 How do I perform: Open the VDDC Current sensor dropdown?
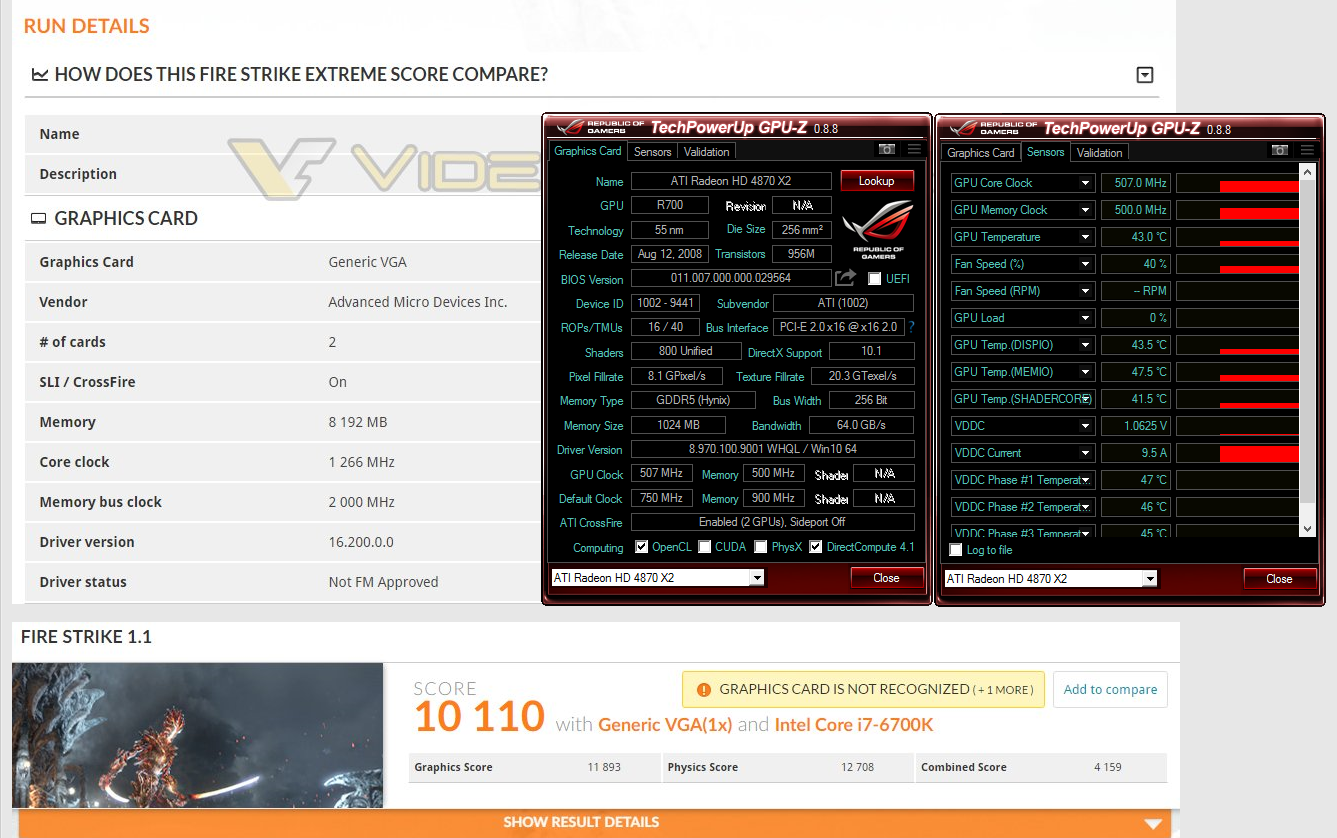[1086, 453]
